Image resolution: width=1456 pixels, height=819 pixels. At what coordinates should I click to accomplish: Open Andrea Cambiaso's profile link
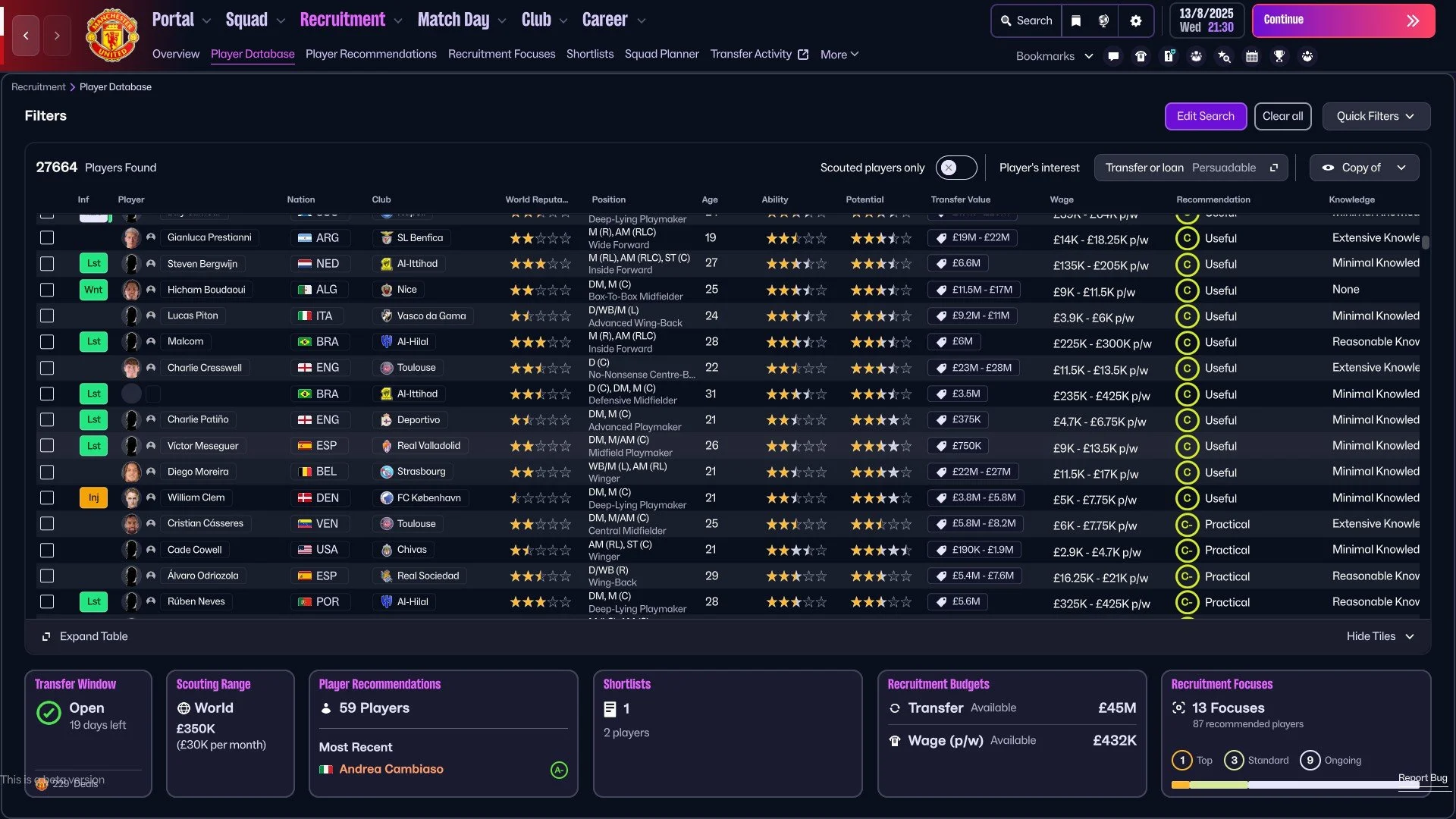(391, 770)
